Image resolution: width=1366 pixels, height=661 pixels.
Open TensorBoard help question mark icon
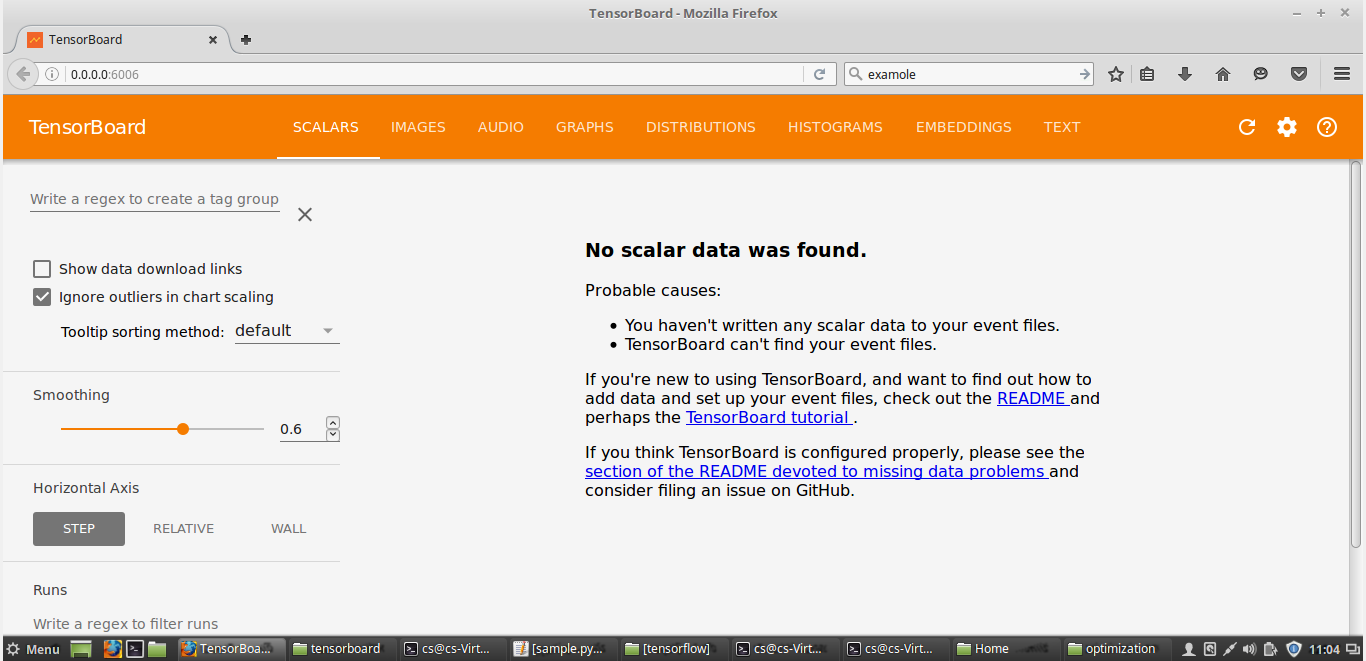[x=1327, y=127]
